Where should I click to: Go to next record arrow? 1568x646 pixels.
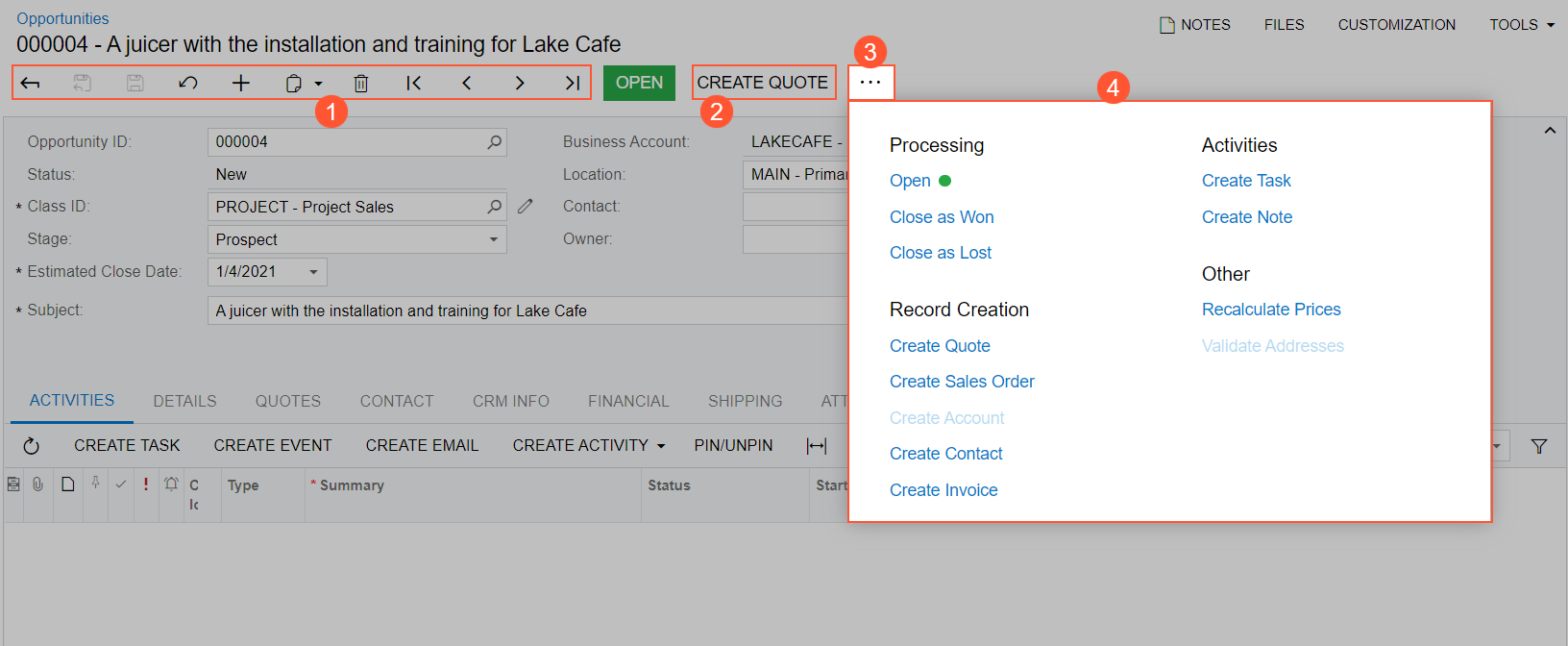point(520,84)
